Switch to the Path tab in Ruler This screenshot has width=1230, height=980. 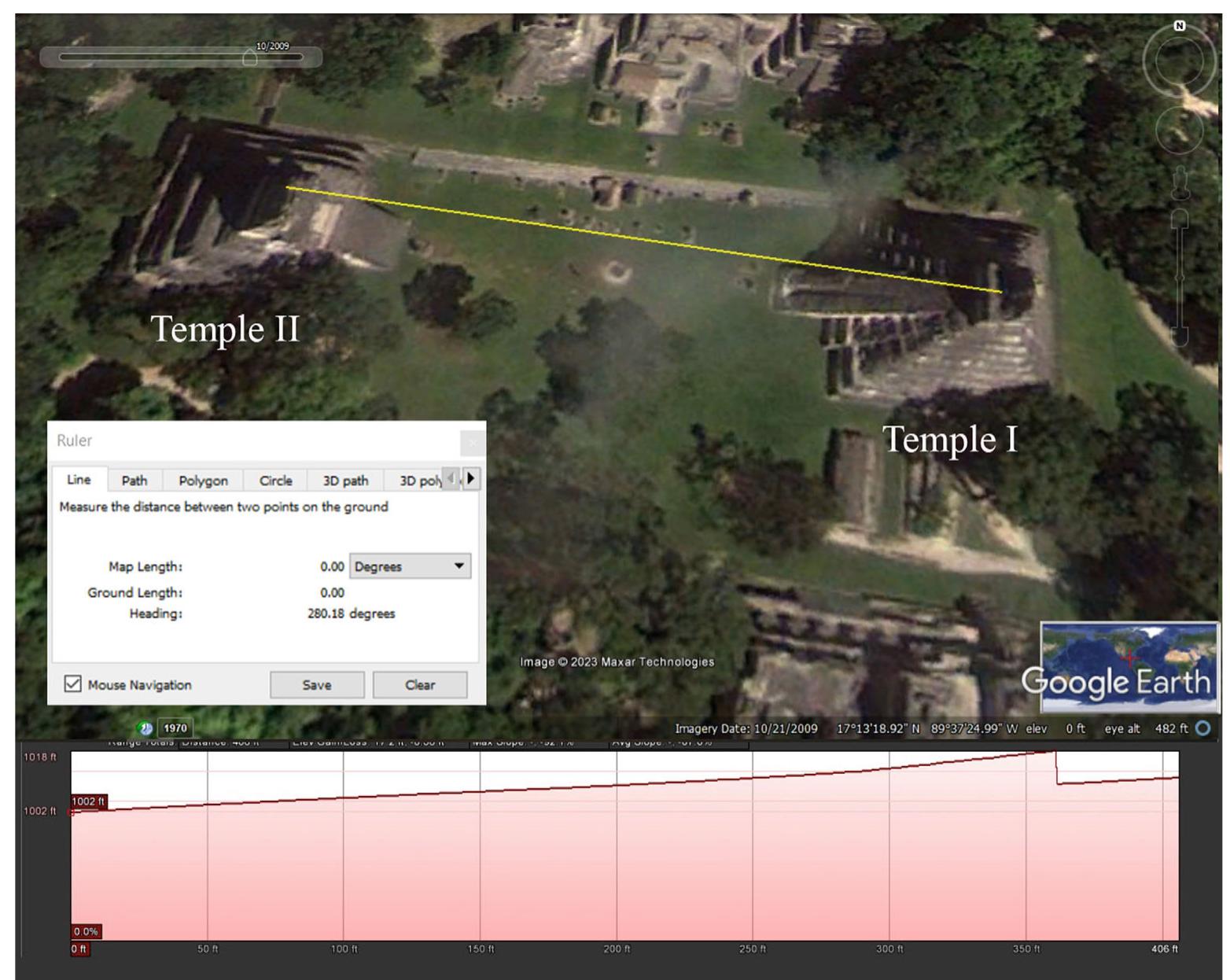coord(134,481)
